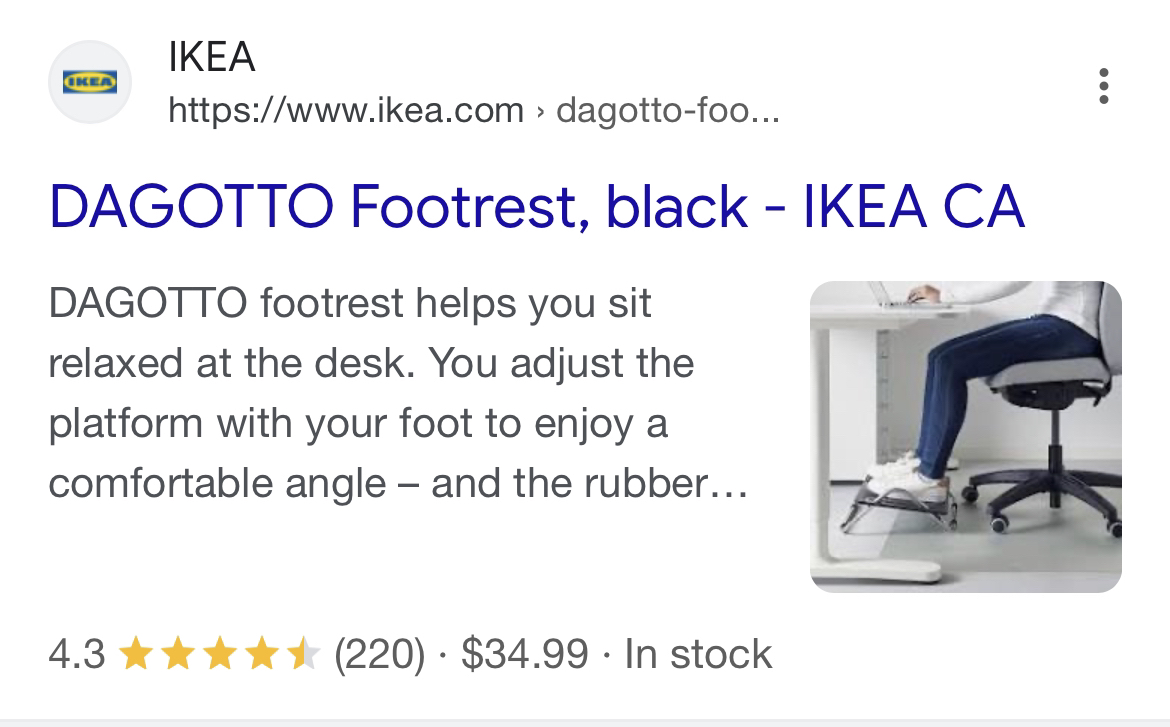Click the (220) review count
This screenshot has height=727, width=1170.
[379, 654]
